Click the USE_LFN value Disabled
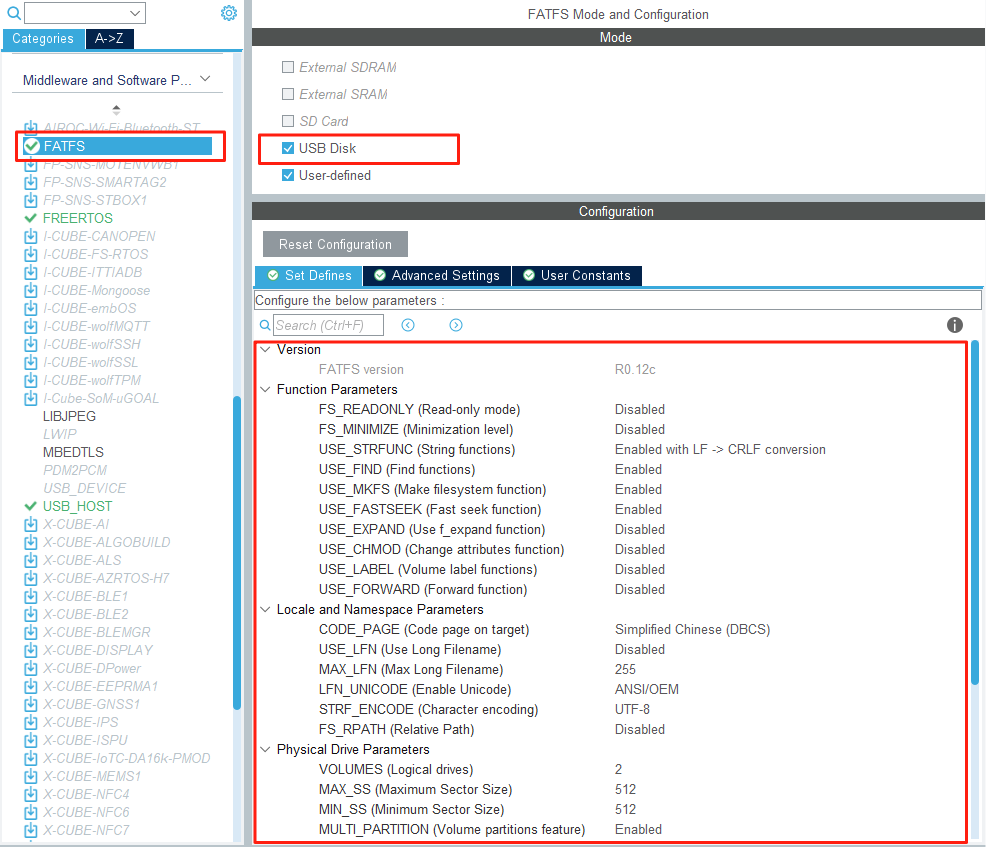986x854 pixels. [x=640, y=650]
